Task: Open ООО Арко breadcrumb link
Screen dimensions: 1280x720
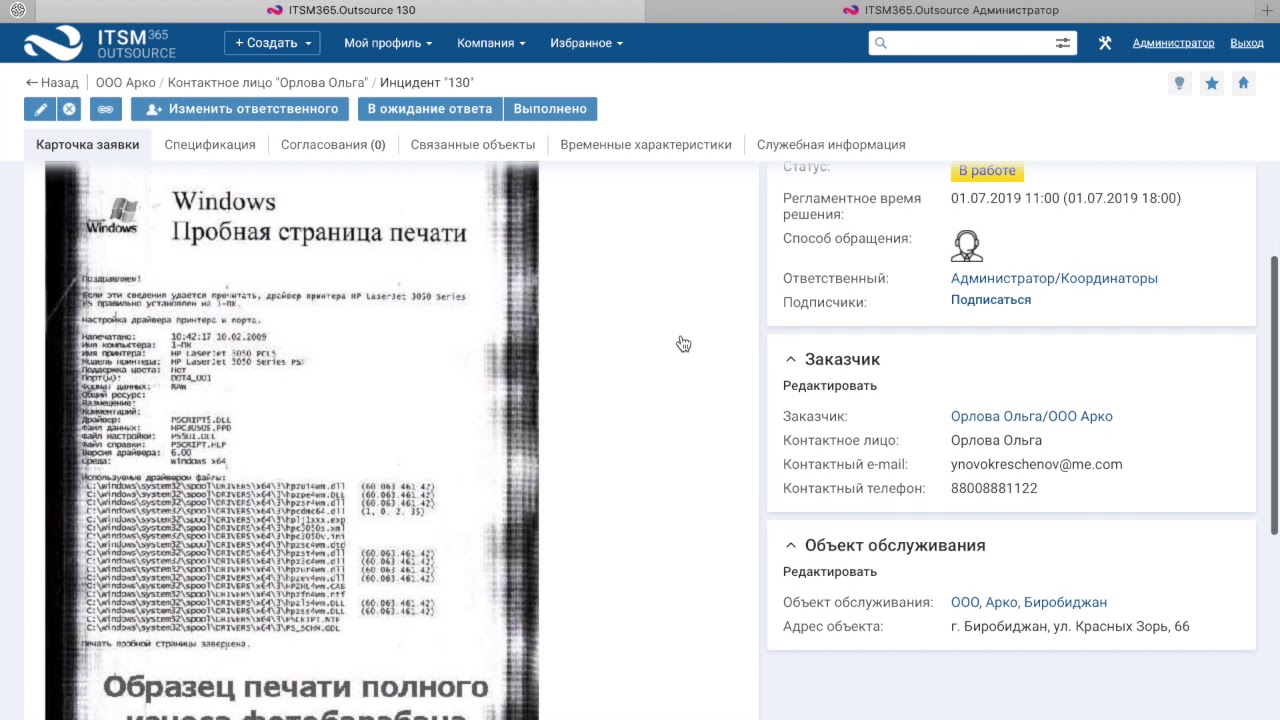Action: pyautogui.click(x=126, y=83)
